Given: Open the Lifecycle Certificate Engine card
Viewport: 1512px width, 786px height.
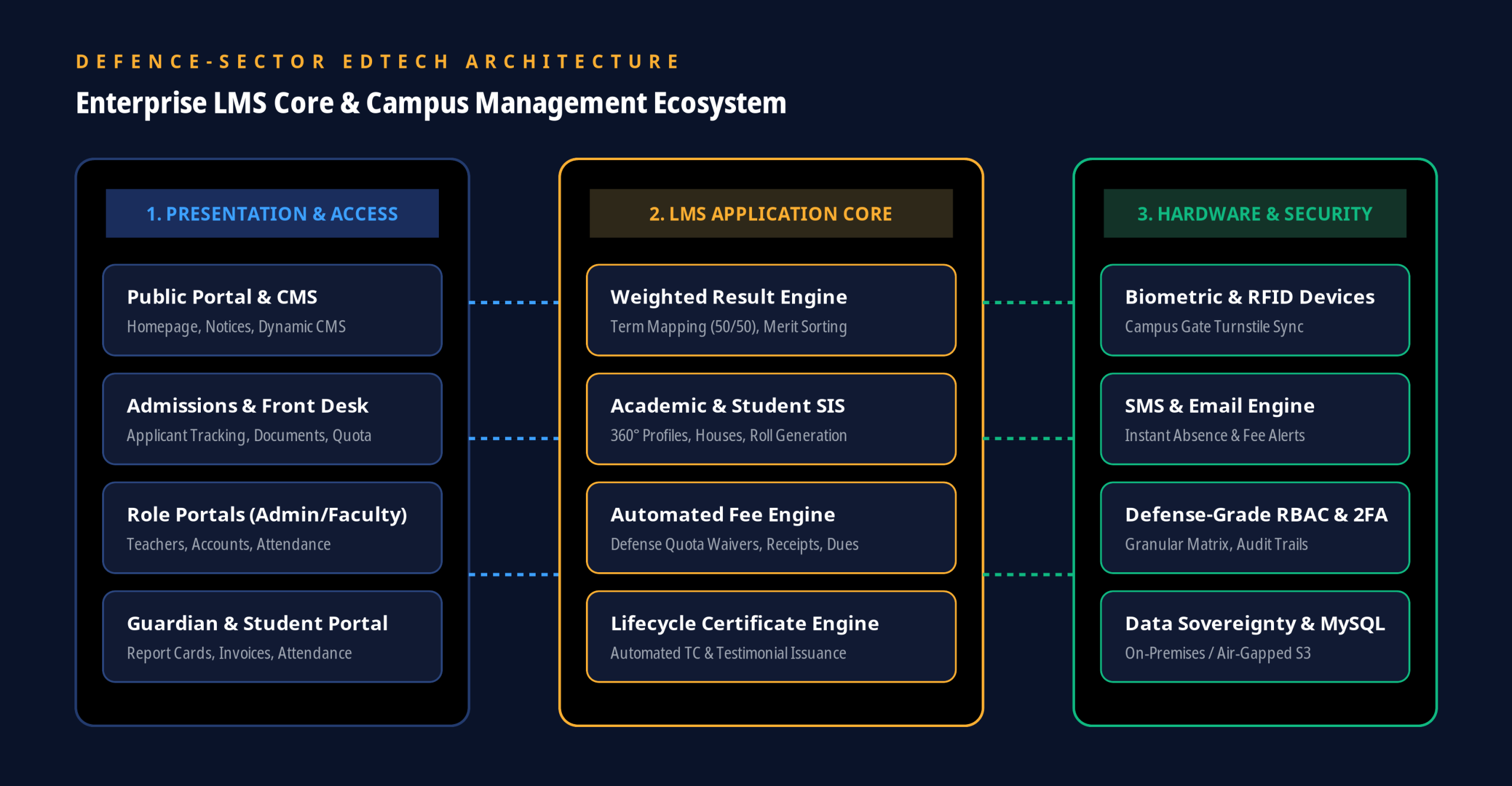Looking at the screenshot, I should click(x=771, y=637).
